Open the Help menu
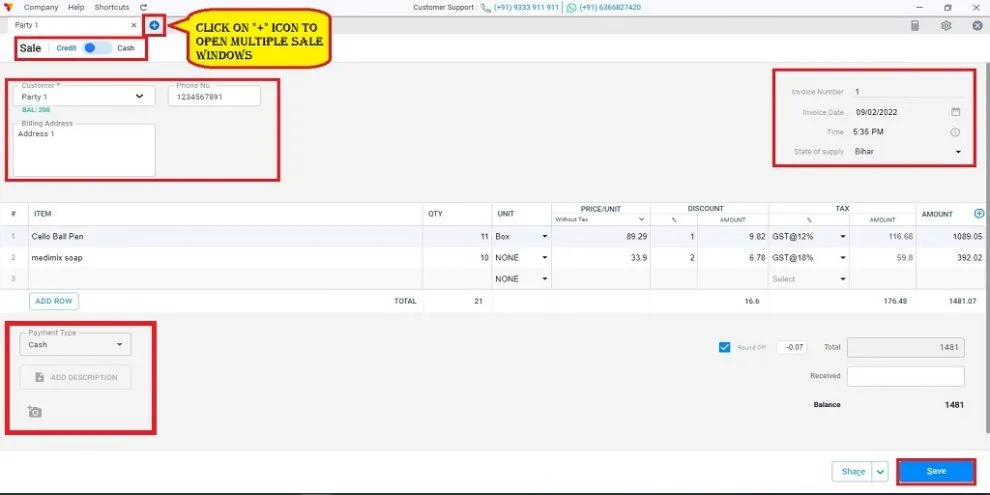This screenshot has height=495, width=990. pyautogui.click(x=76, y=8)
